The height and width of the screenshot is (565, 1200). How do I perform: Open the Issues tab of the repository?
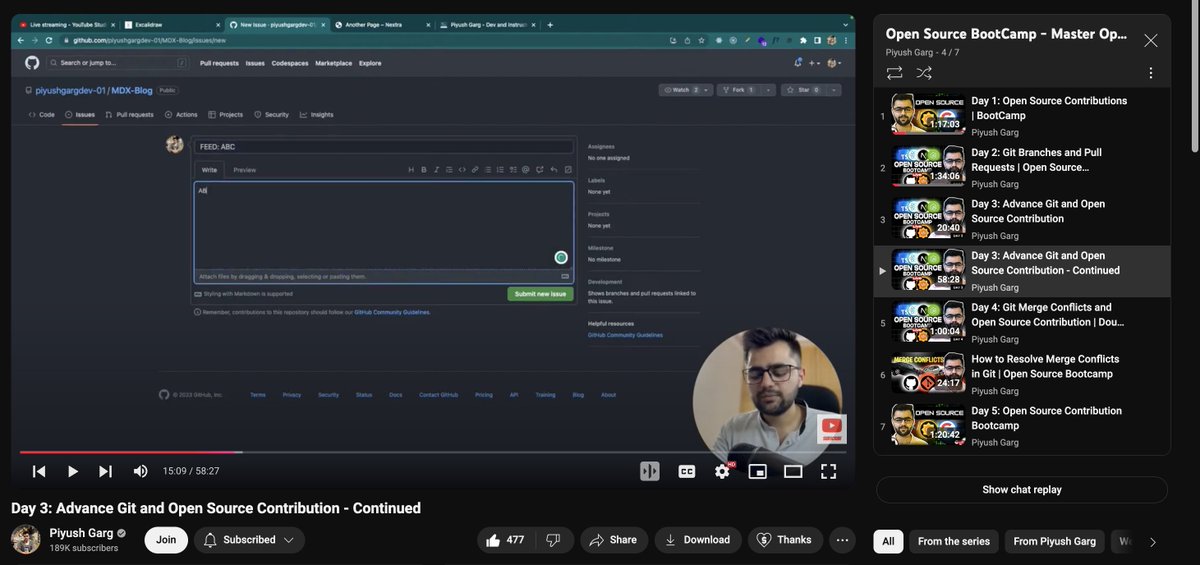pos(80,115)
